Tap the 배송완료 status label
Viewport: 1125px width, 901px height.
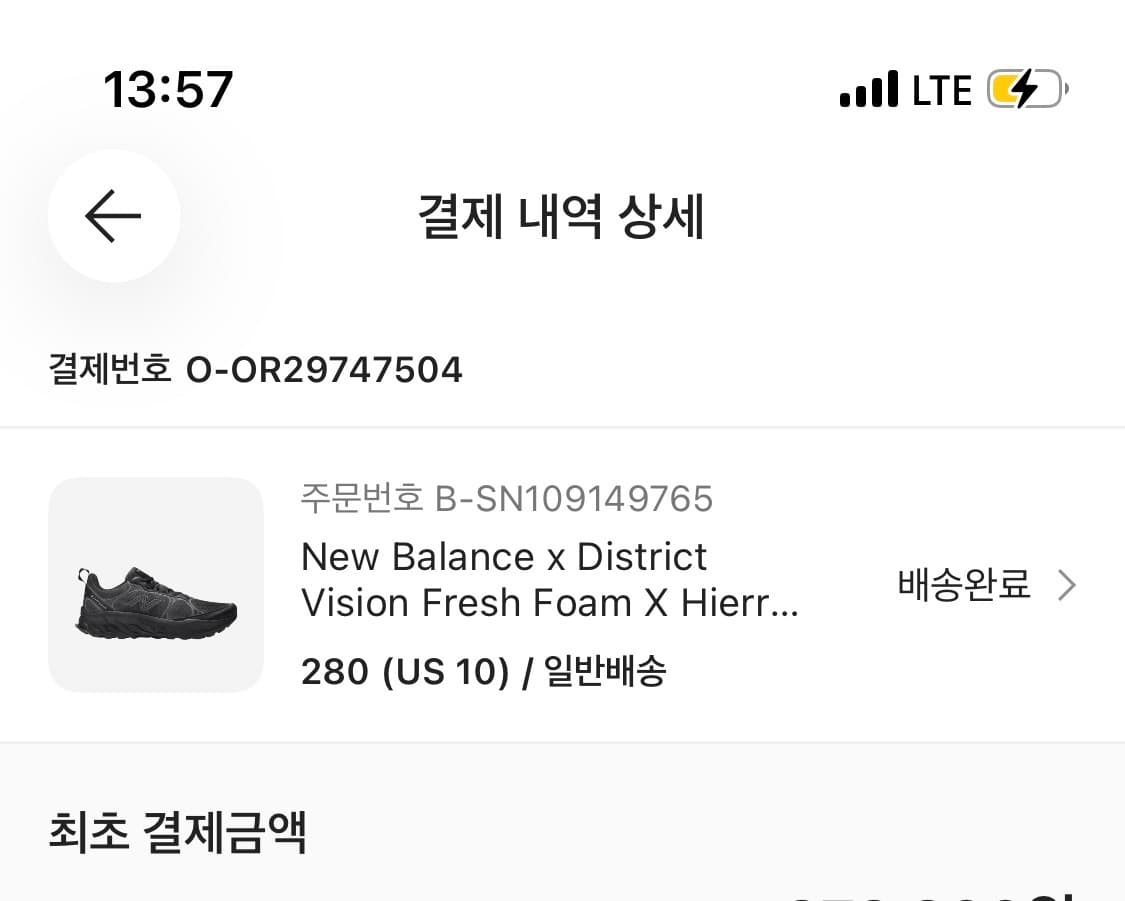pos(963,584)
